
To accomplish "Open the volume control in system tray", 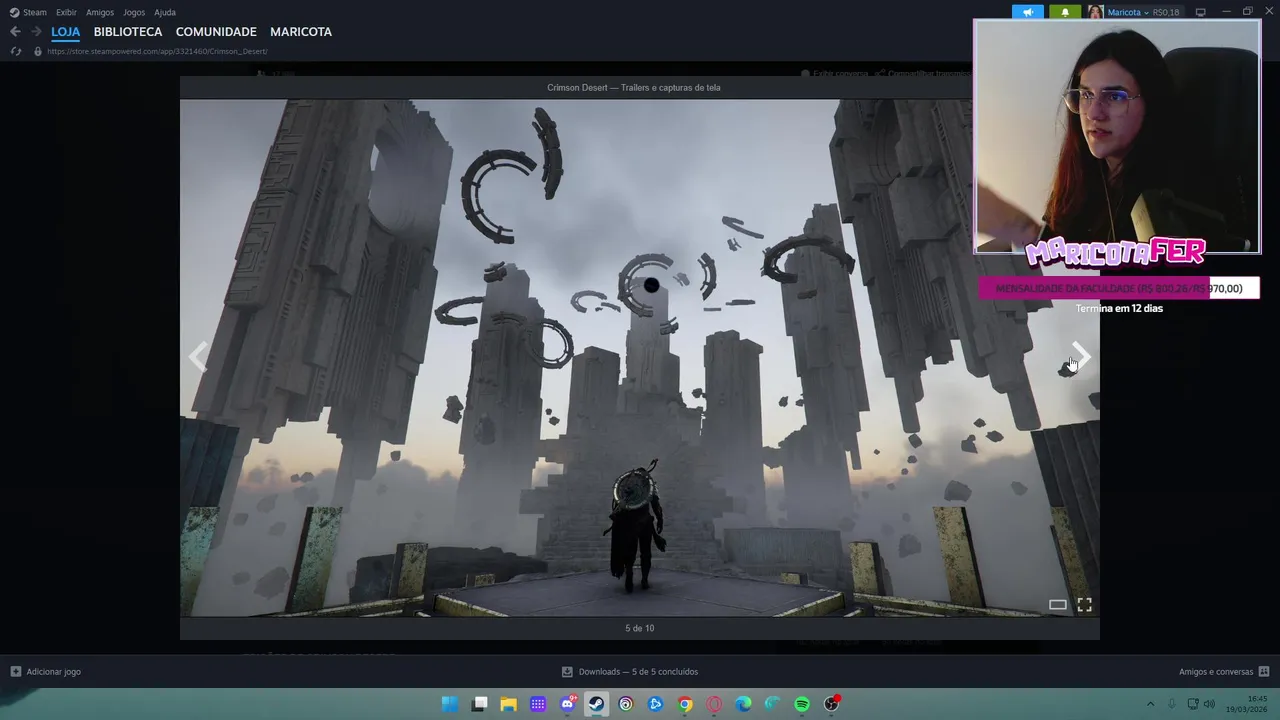I will click(1209, 704).
